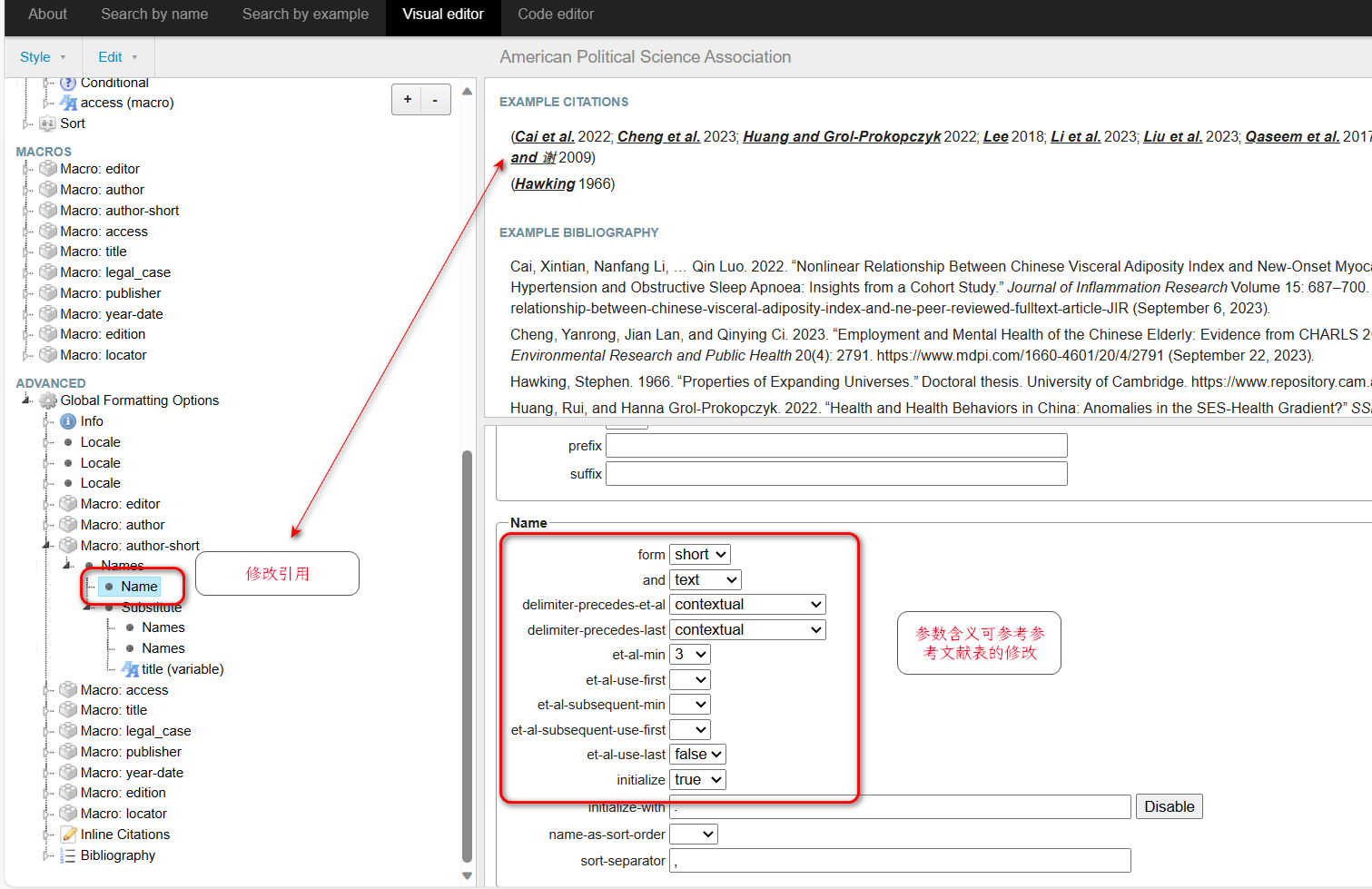Click the Cai et al. citation link
The width and height of the screenshot is (1372, 889).
click(545, 136)
